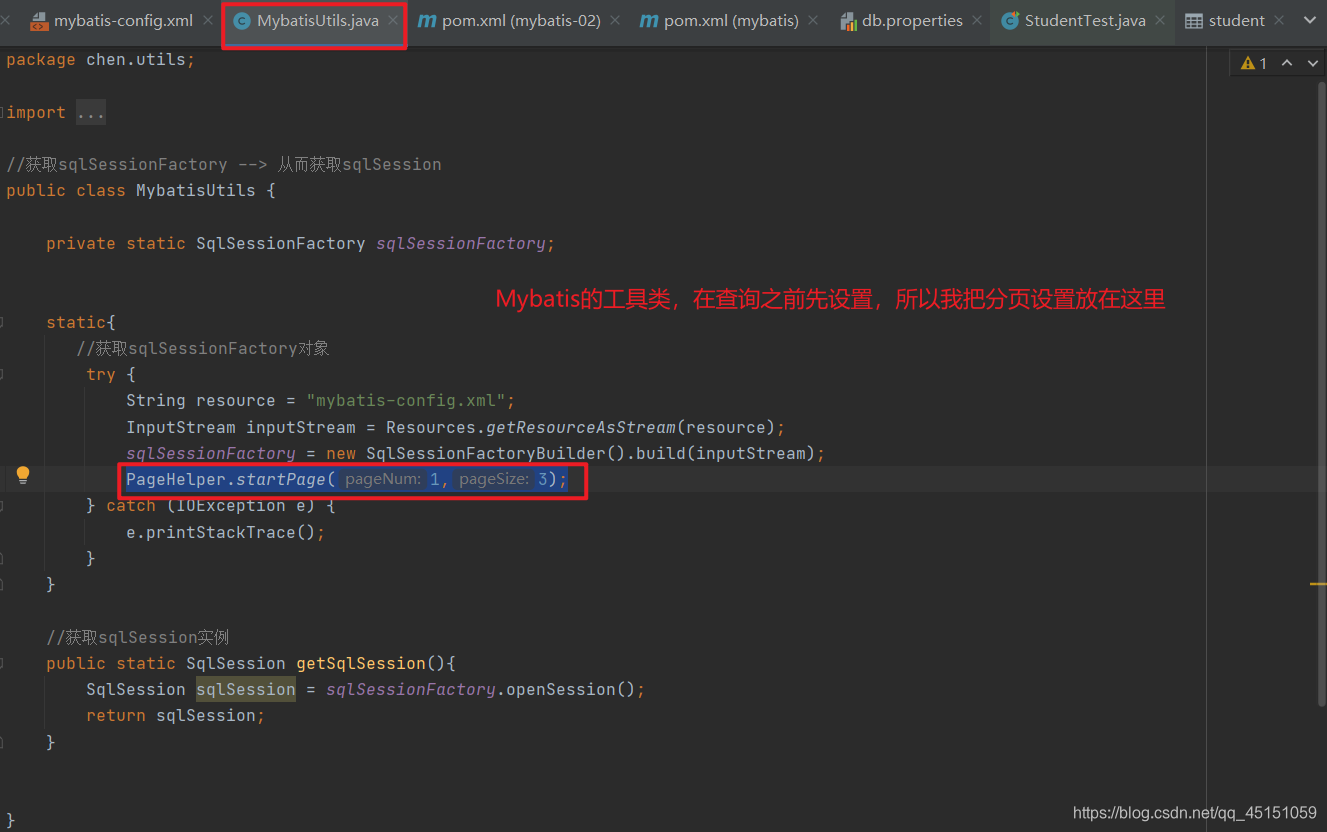Click the comment 获取sqlSession实例
The width and height of the screenshot is (1327, 832).
click(x=138, y=637)
